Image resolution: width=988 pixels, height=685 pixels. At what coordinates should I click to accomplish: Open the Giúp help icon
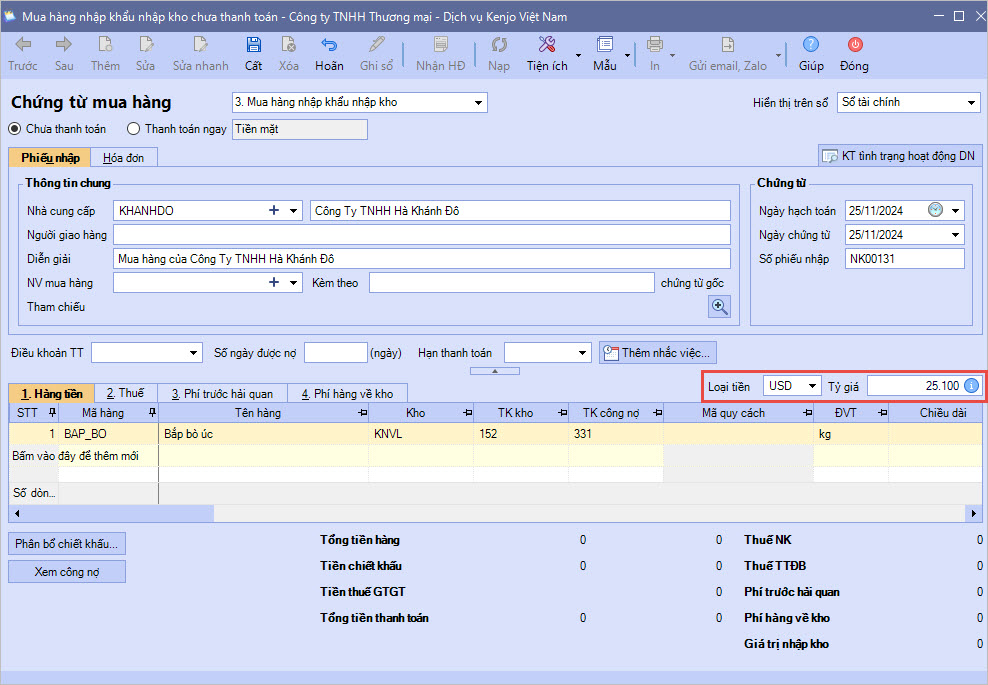(x=811, y=45)
